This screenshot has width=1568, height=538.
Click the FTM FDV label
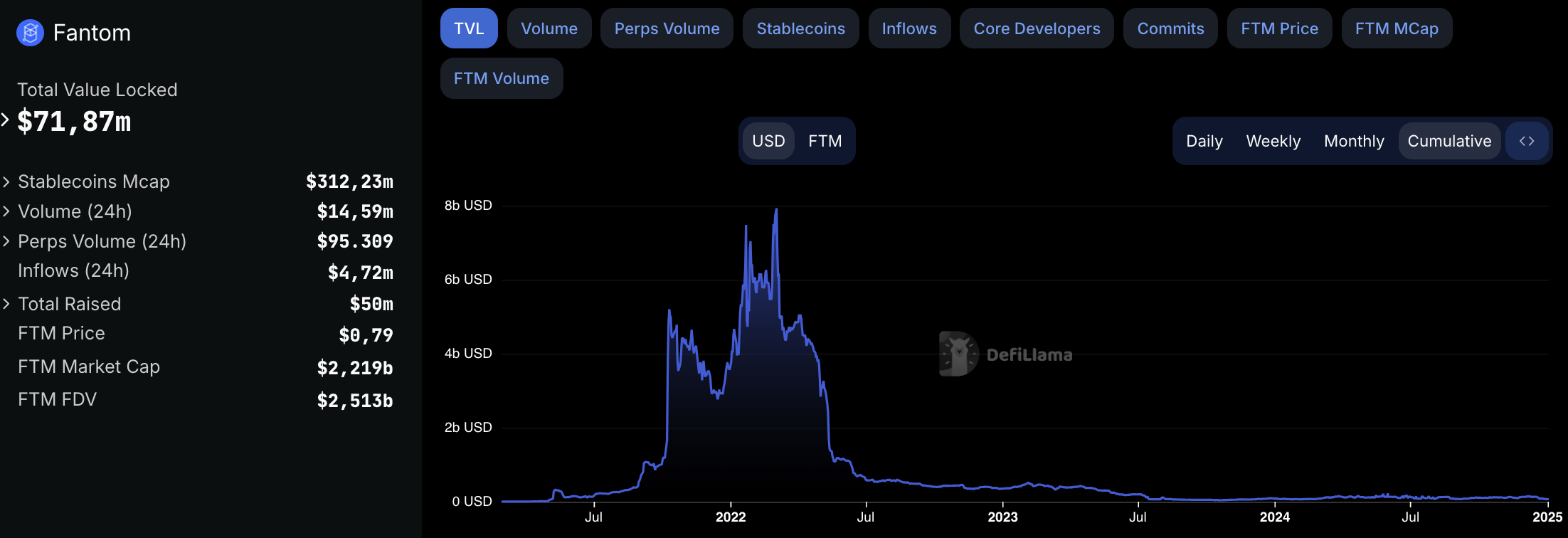(x=57, y=399)
